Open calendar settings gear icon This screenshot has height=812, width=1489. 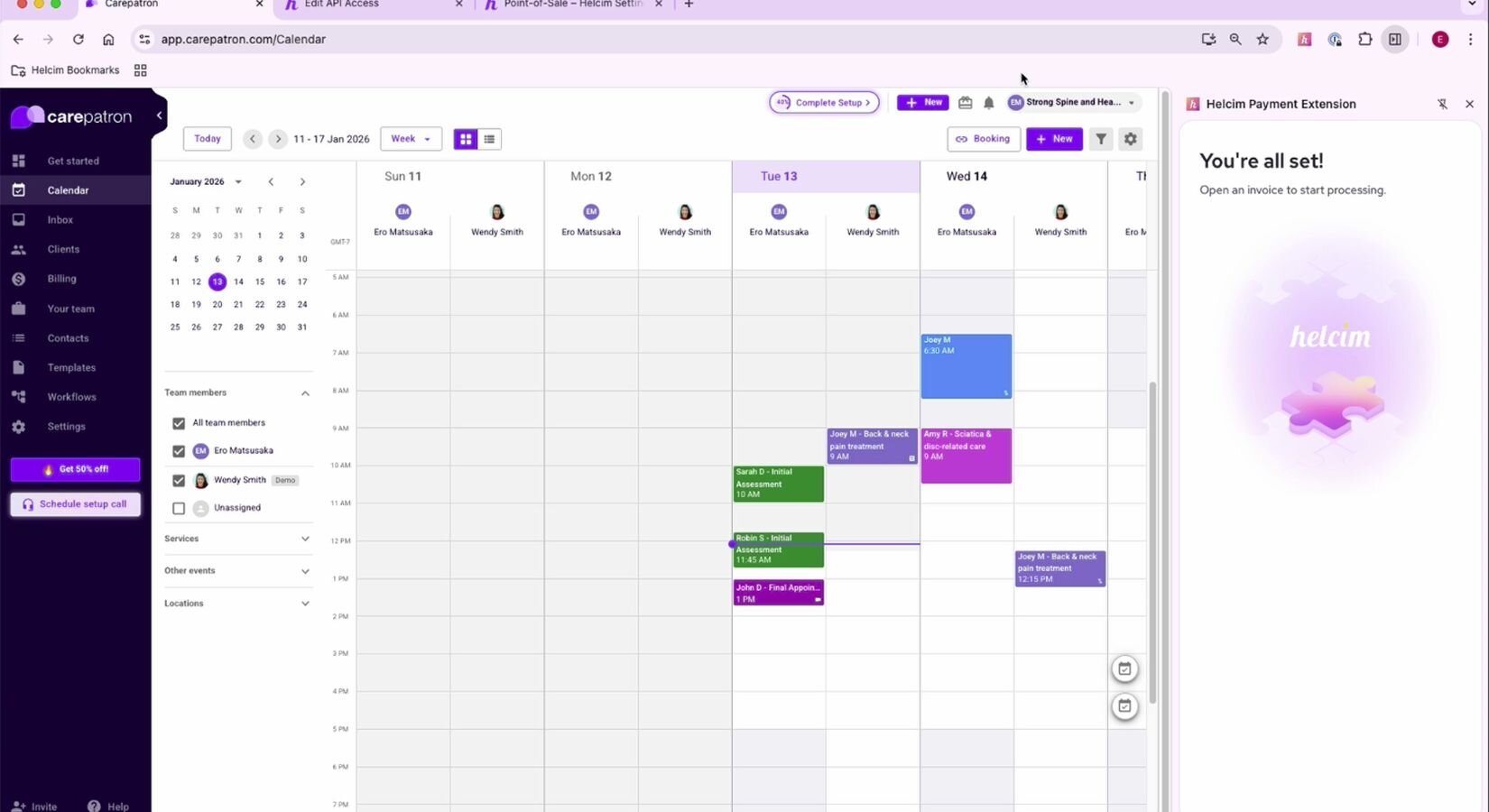point(1130,139)
